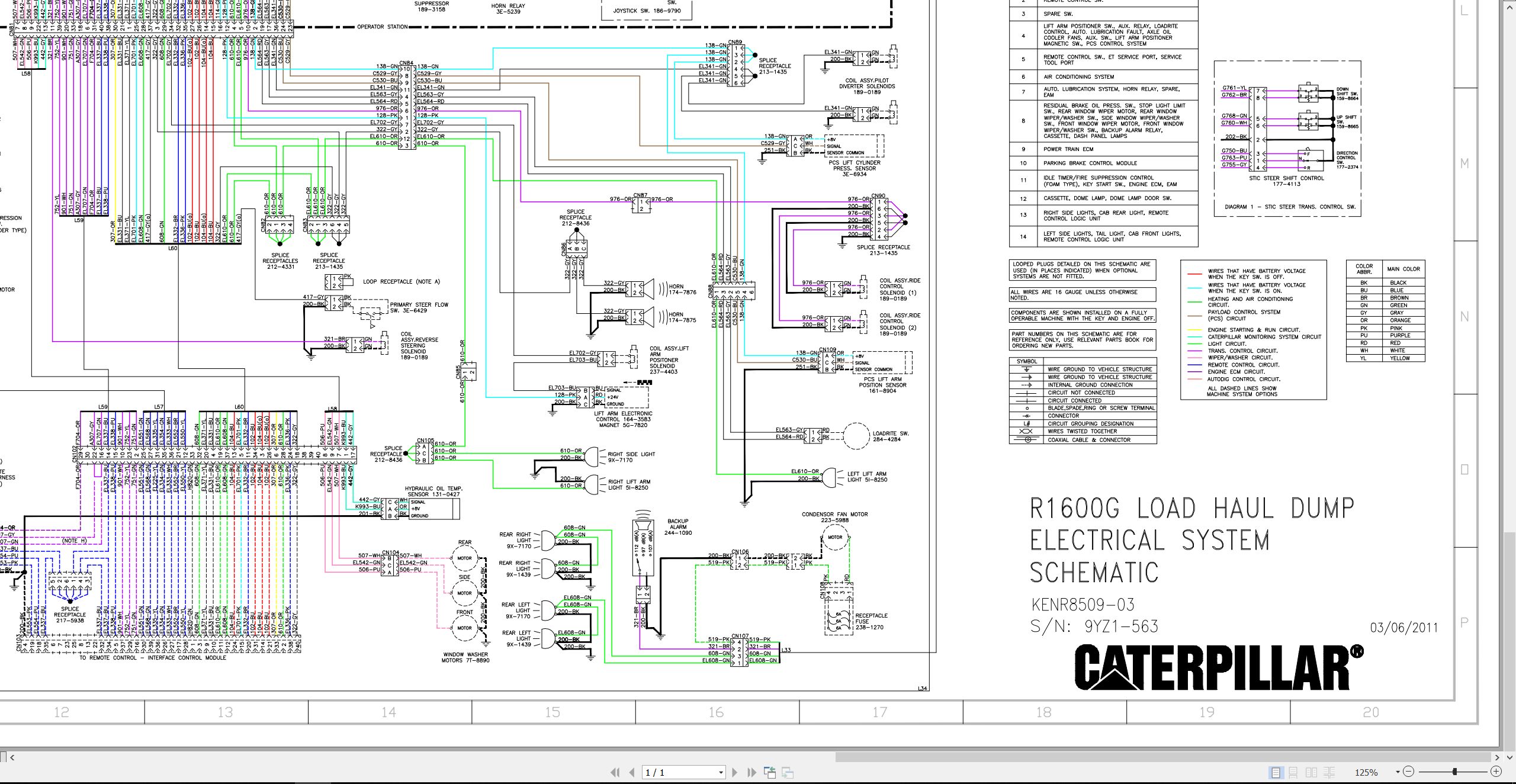
Task: Jump to the last page
Action: (x=751, y=772)
